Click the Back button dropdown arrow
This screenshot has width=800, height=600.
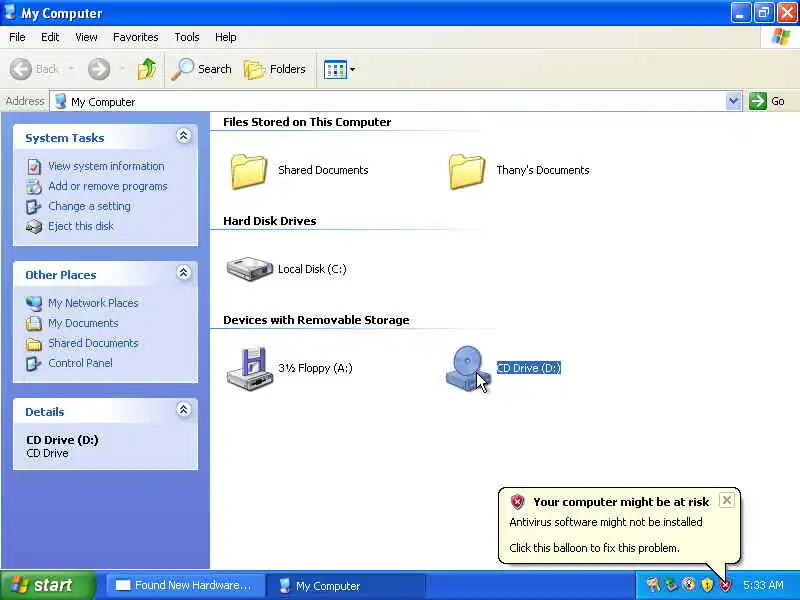coord(71,68)
